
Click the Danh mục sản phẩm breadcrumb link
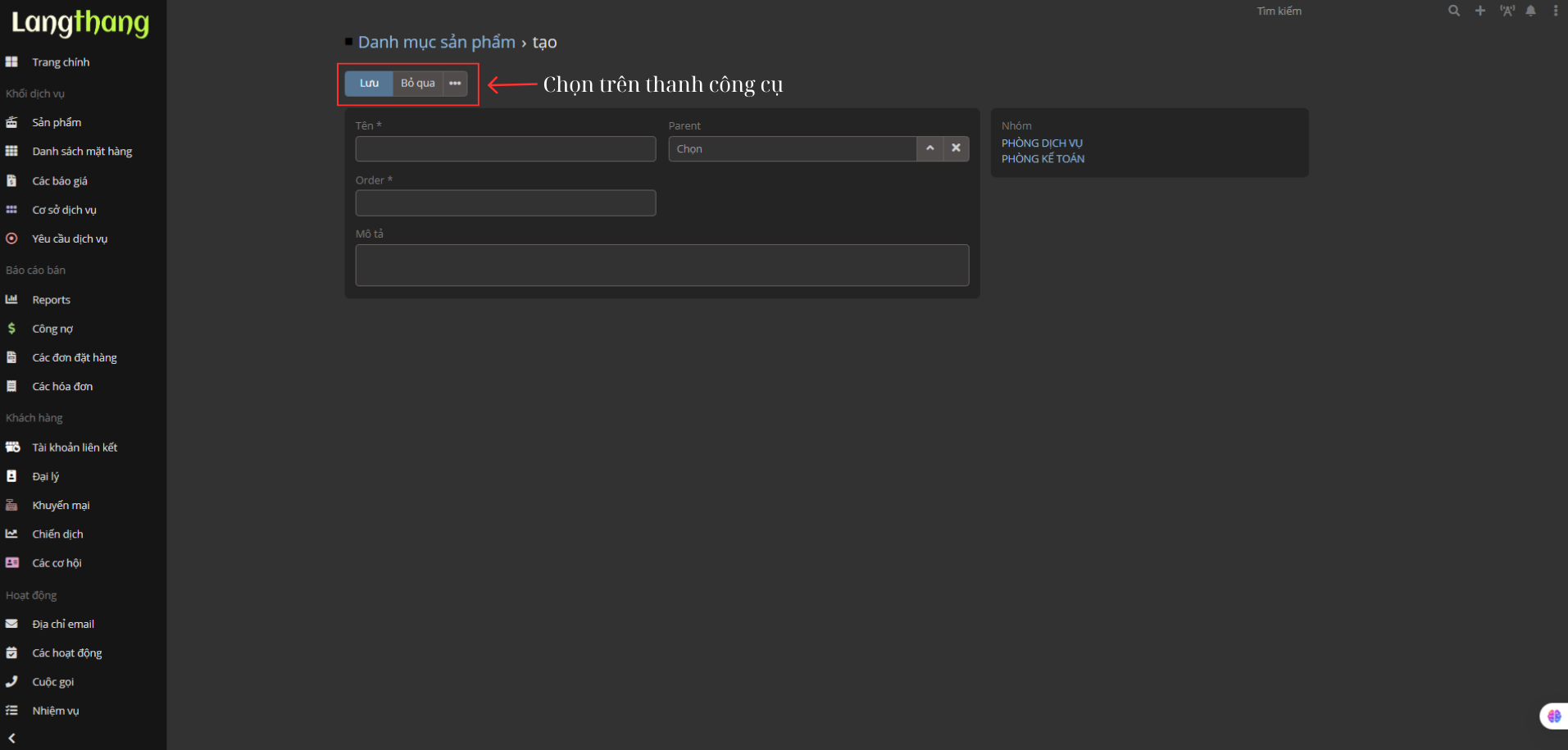436,42
